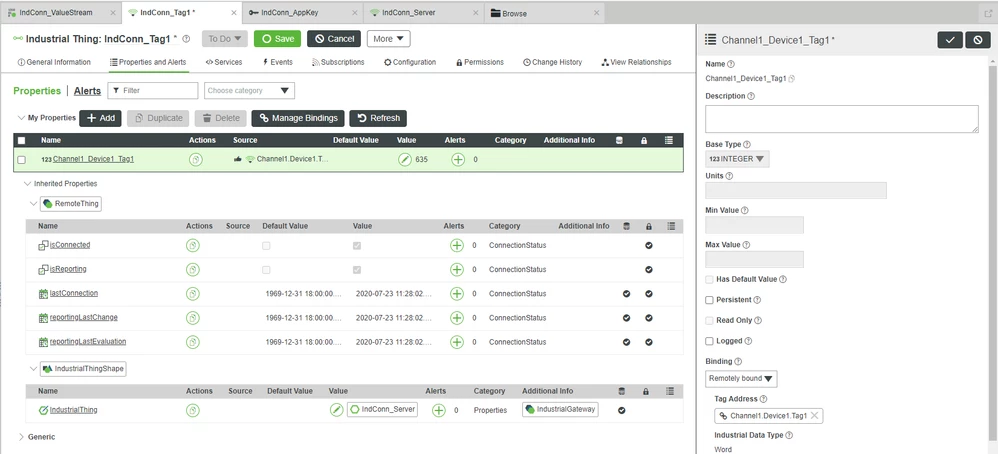Open the pop-out icon at tab bar end
This screenshot has height=454, width=998.
pos(988,13)
